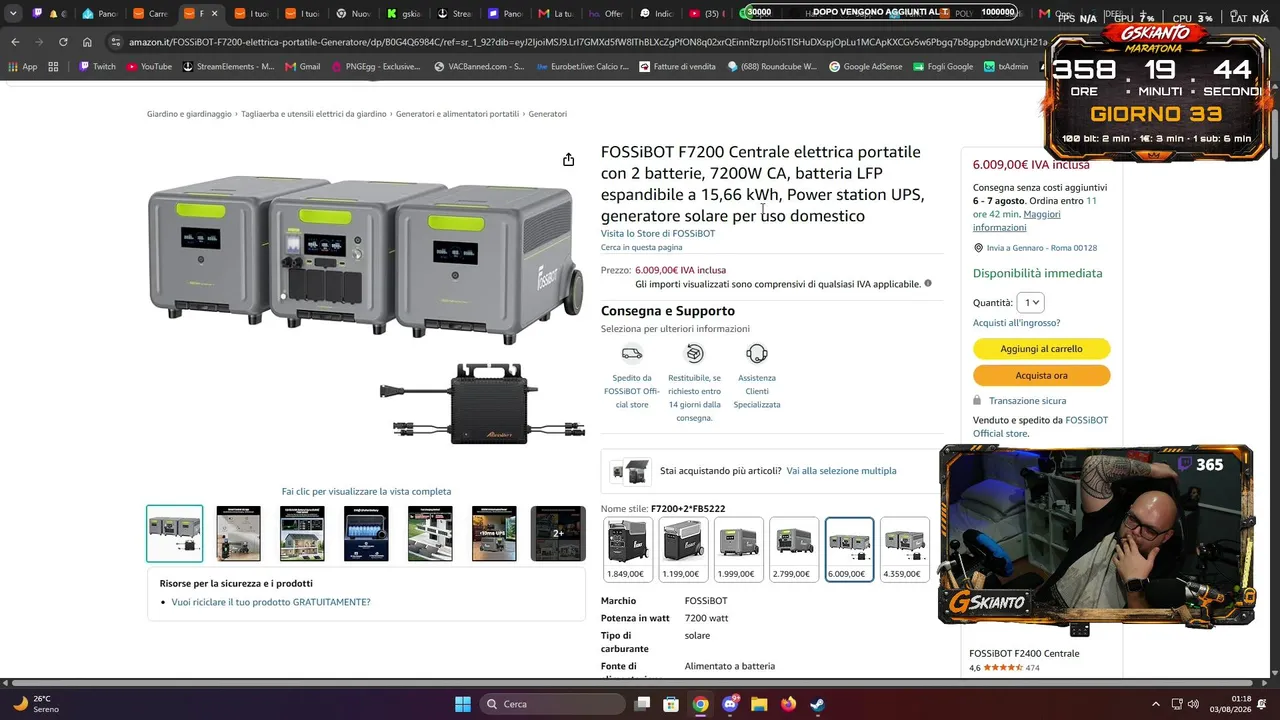1280x720 pixels.
Task: Show hidden system tray icons
Action: pos(1156,704)
